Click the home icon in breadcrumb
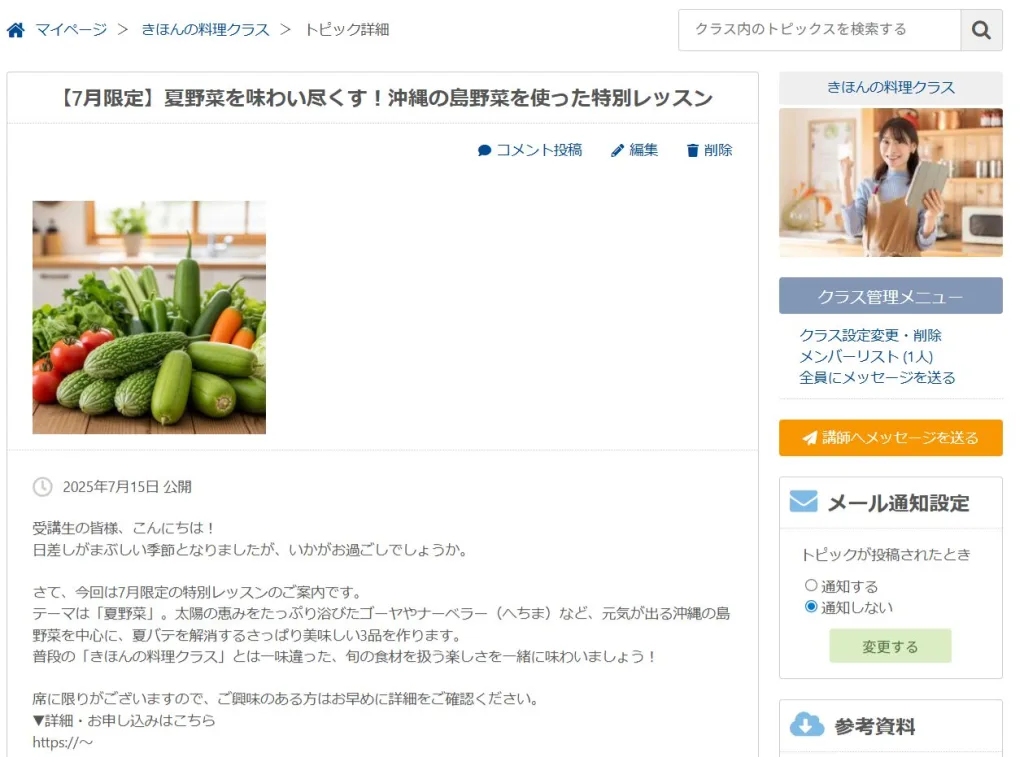 click(16, 30)
